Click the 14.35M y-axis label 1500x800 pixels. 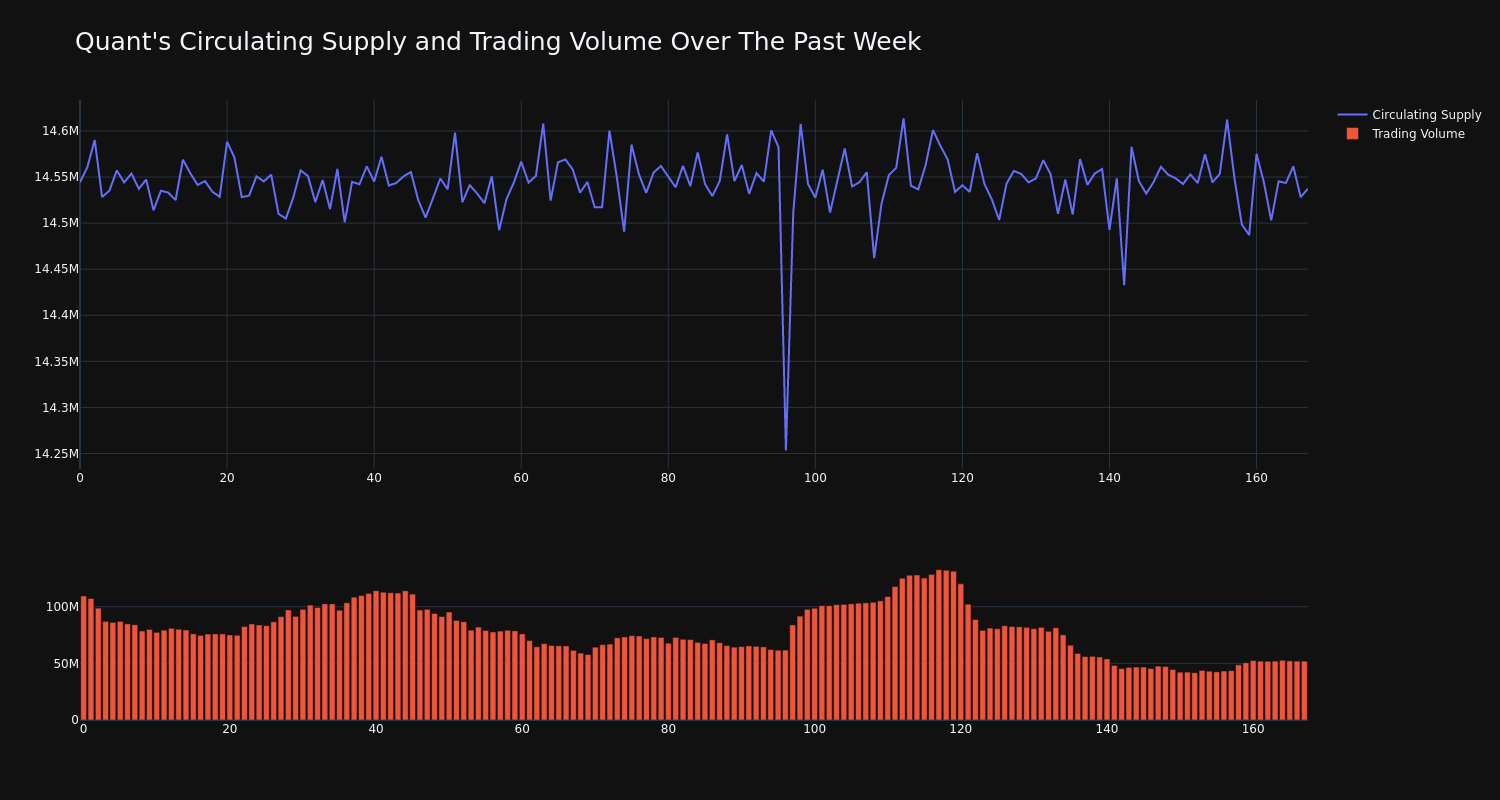coord(56,361)
